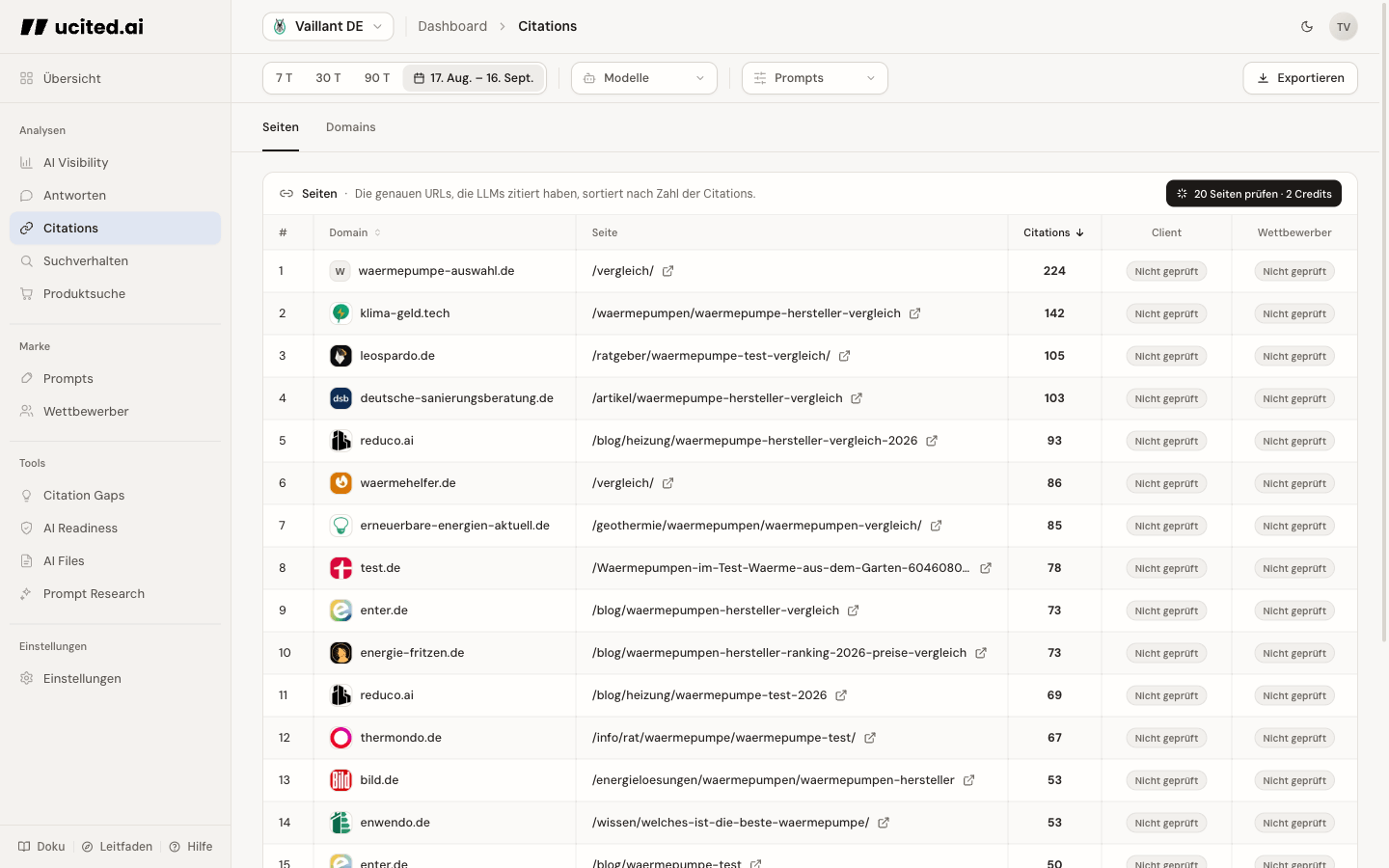The image size is (1389, 868).
Task: Select the 7 T time range
Action: 284,78
